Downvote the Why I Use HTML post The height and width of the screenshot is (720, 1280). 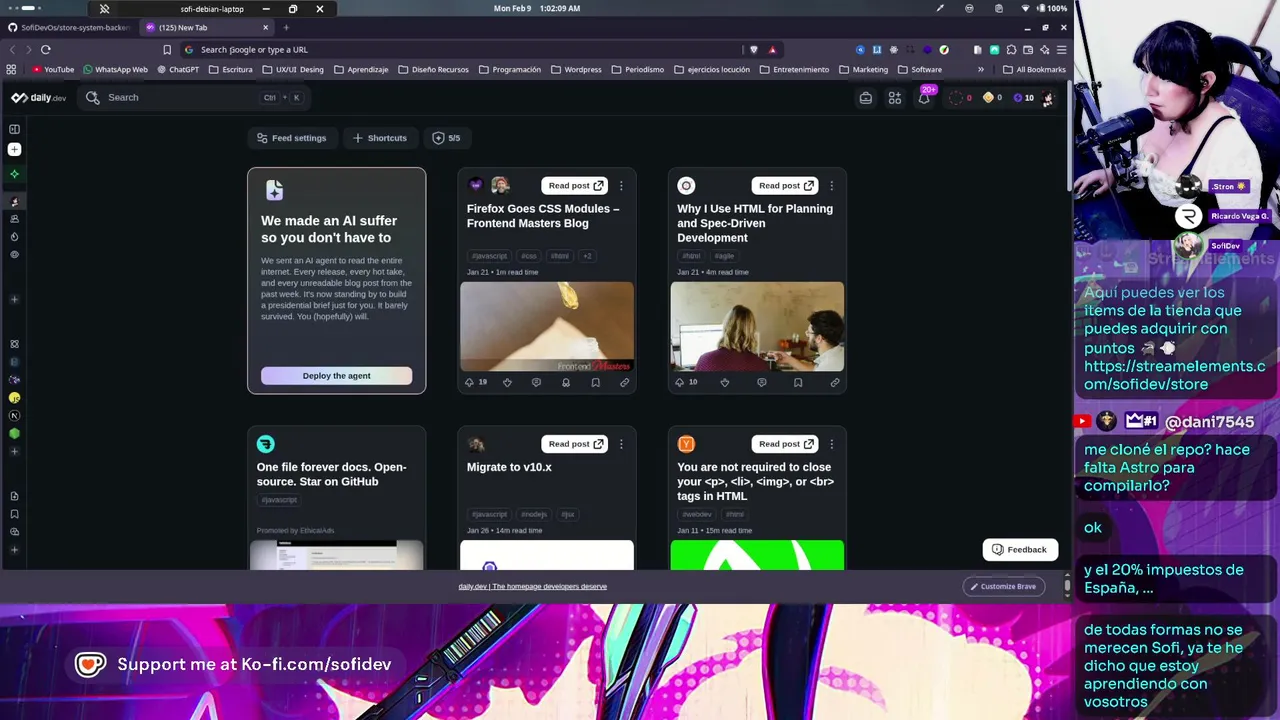pos(725,382)
